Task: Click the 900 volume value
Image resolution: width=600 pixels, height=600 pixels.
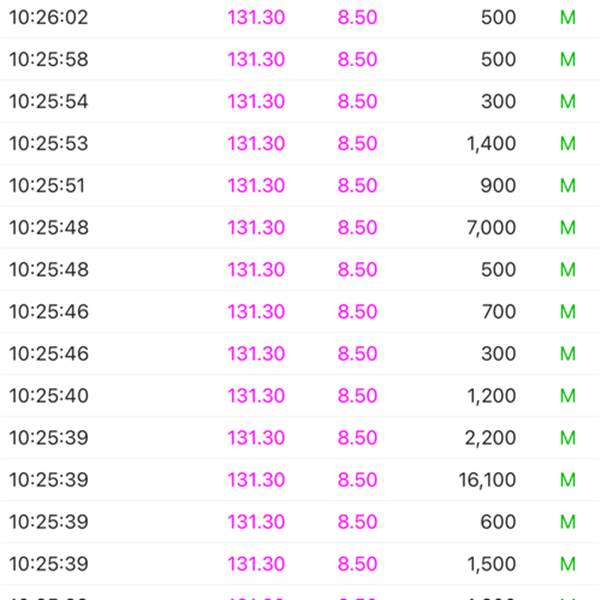Action: (498, 186)
